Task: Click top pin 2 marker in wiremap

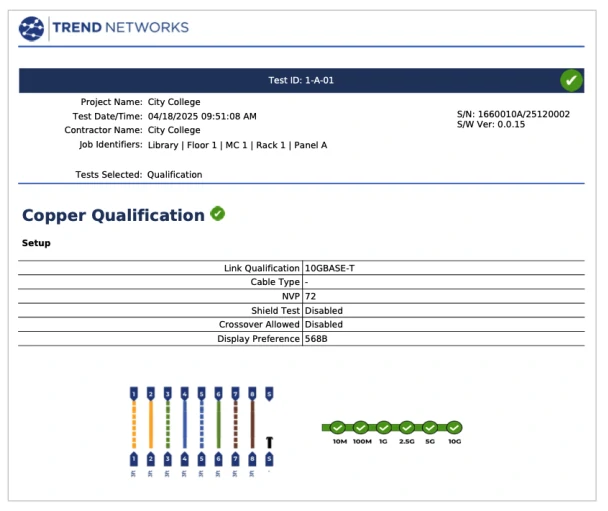Action: click(151, 394)
